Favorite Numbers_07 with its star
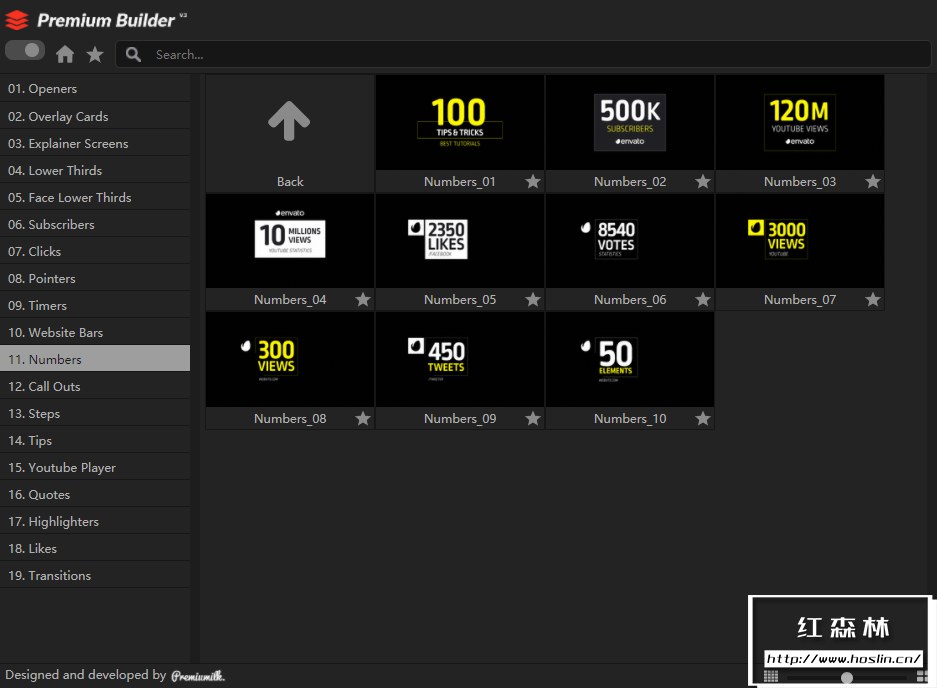 point(872,299)
